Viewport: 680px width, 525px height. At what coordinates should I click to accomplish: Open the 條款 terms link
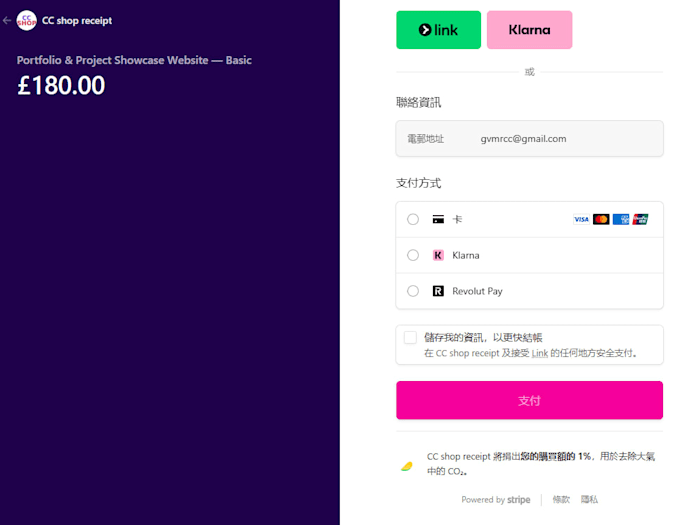pos(561,499)
